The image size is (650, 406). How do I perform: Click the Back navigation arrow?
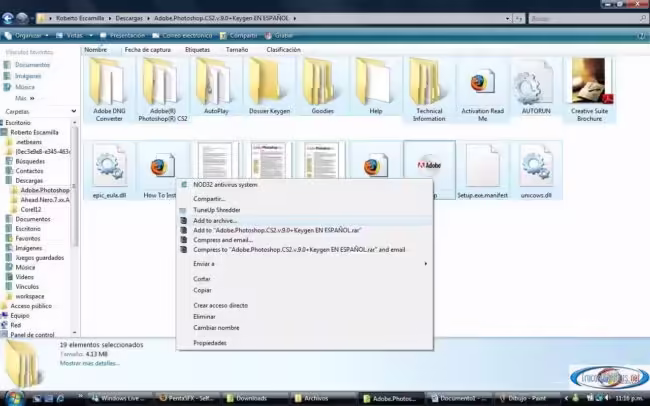pyautogui.click(x=7, y=18)
